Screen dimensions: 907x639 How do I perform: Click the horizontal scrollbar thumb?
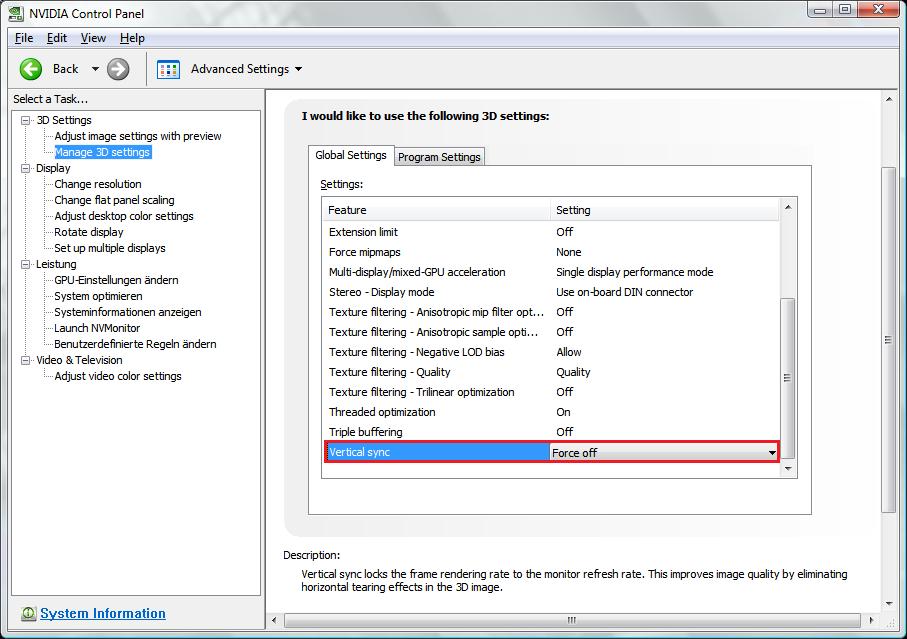tap(572, 620)
